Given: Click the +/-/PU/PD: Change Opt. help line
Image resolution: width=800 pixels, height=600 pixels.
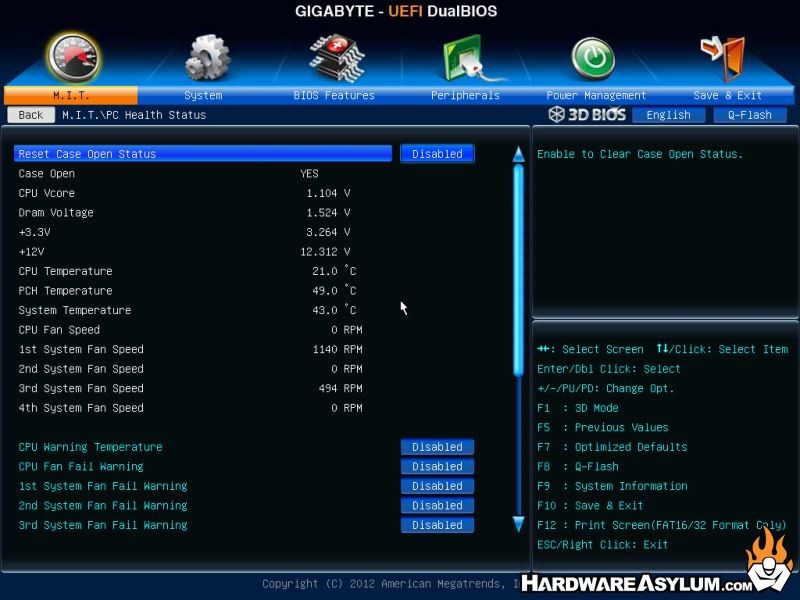Looking at the screenshot, I should [x=606, y=388].
